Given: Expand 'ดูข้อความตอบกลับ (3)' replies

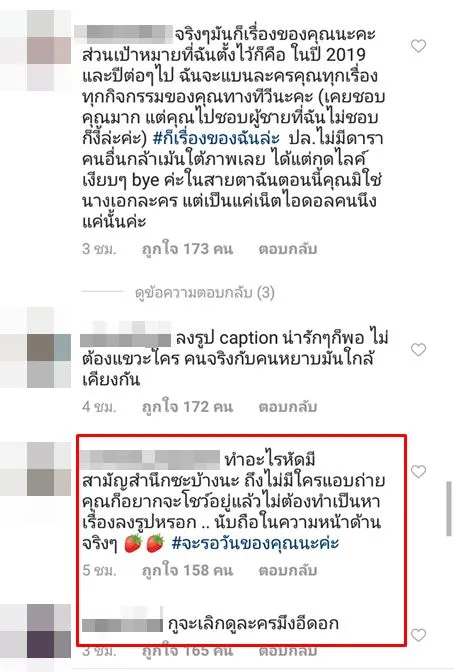Looking at the screenshot, I should click(204, 293).
